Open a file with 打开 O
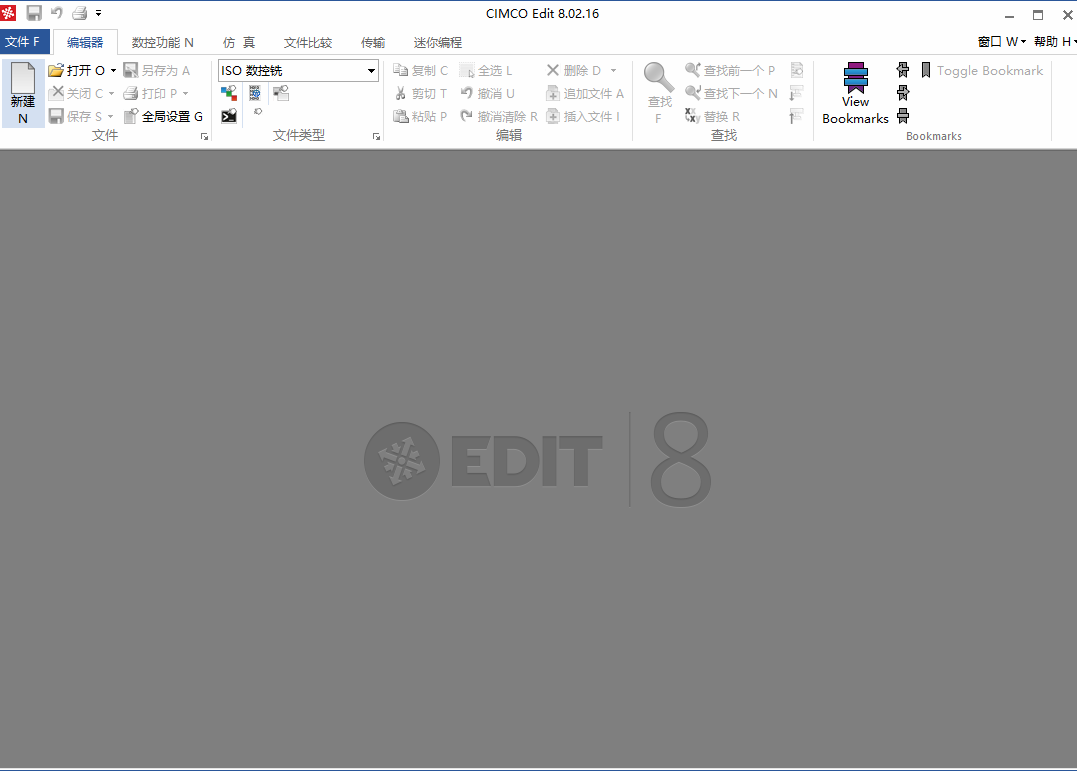Viewport: 1077px width, 771px height. [x=77, y=70]
